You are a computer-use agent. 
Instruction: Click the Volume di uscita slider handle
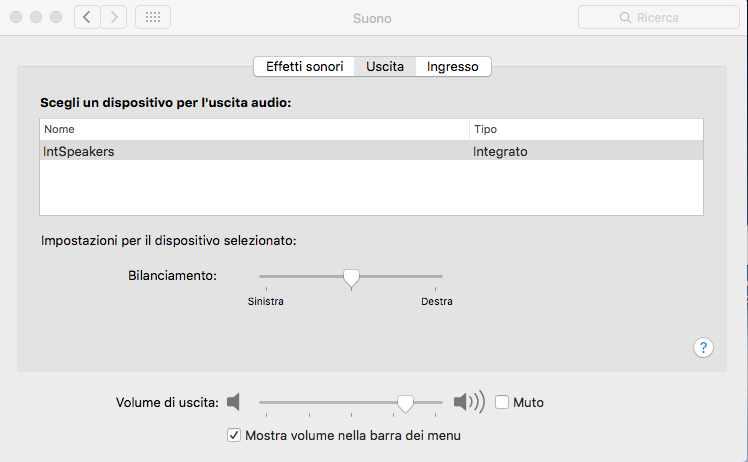pyautogui.click(x=405, y=402)
